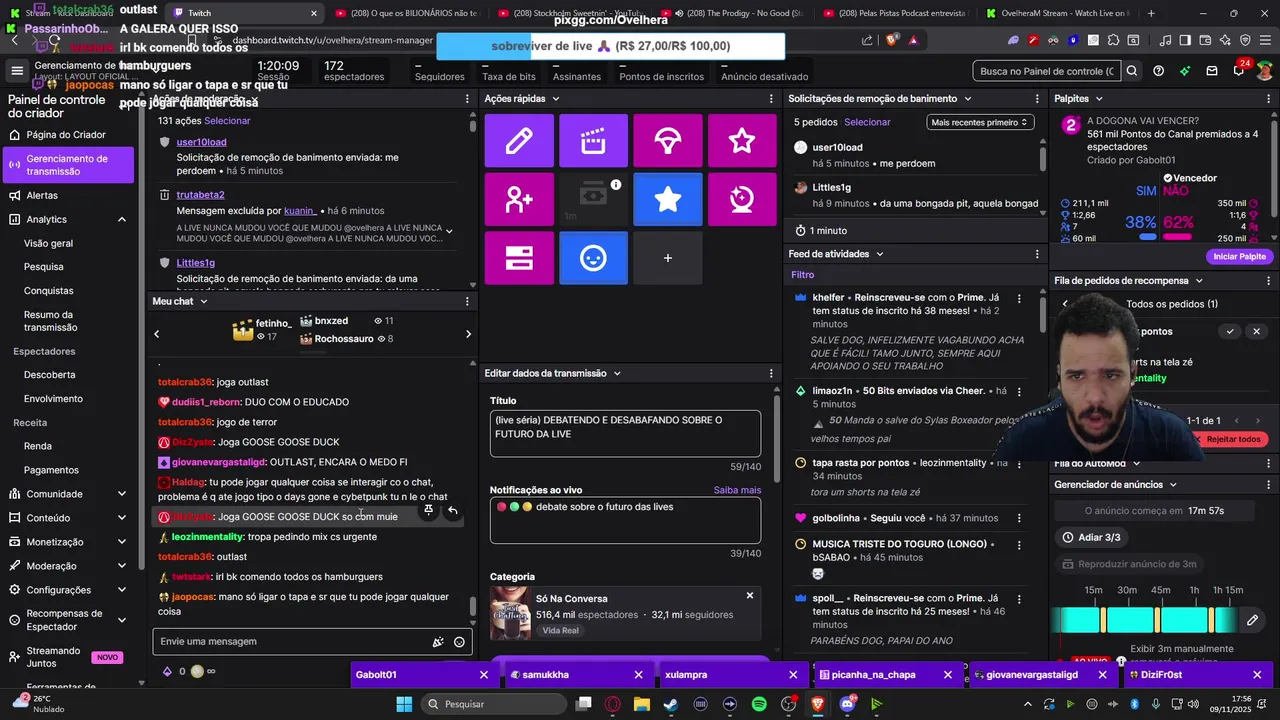
Task: Open the inbox envelope icon in the header
Action: coord(1212,71)
